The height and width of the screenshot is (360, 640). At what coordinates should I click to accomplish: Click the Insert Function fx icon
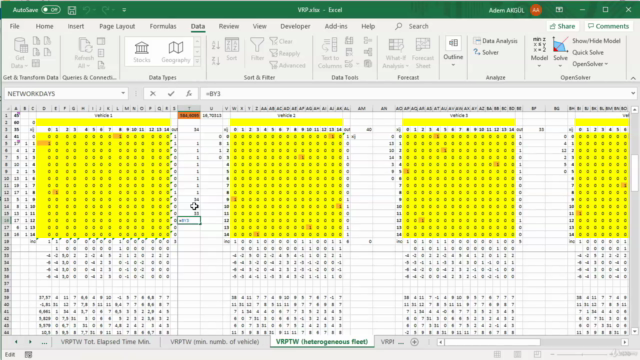point(189,93)
